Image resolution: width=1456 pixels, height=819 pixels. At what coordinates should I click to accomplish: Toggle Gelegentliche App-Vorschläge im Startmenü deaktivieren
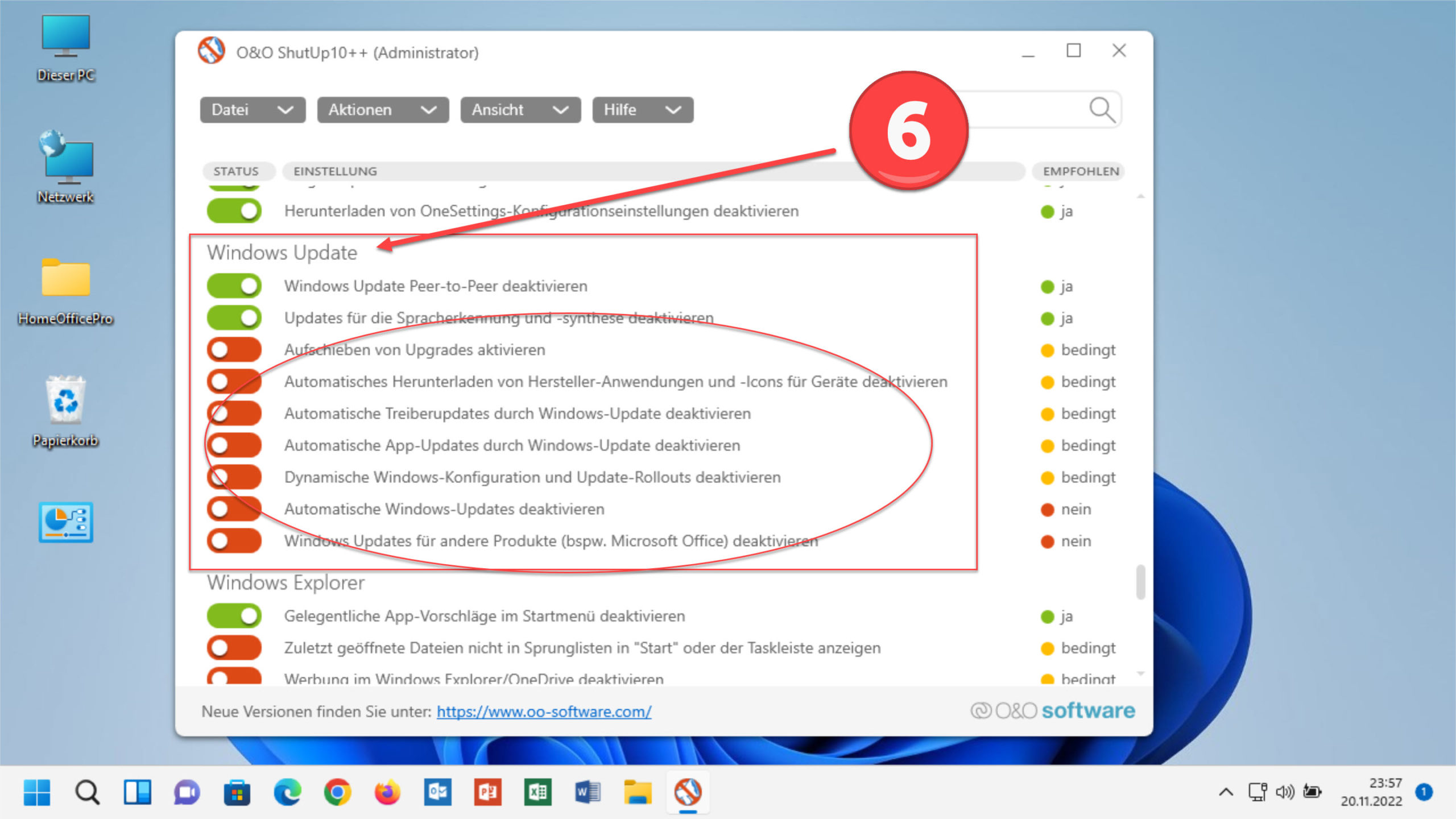(234, 615)
